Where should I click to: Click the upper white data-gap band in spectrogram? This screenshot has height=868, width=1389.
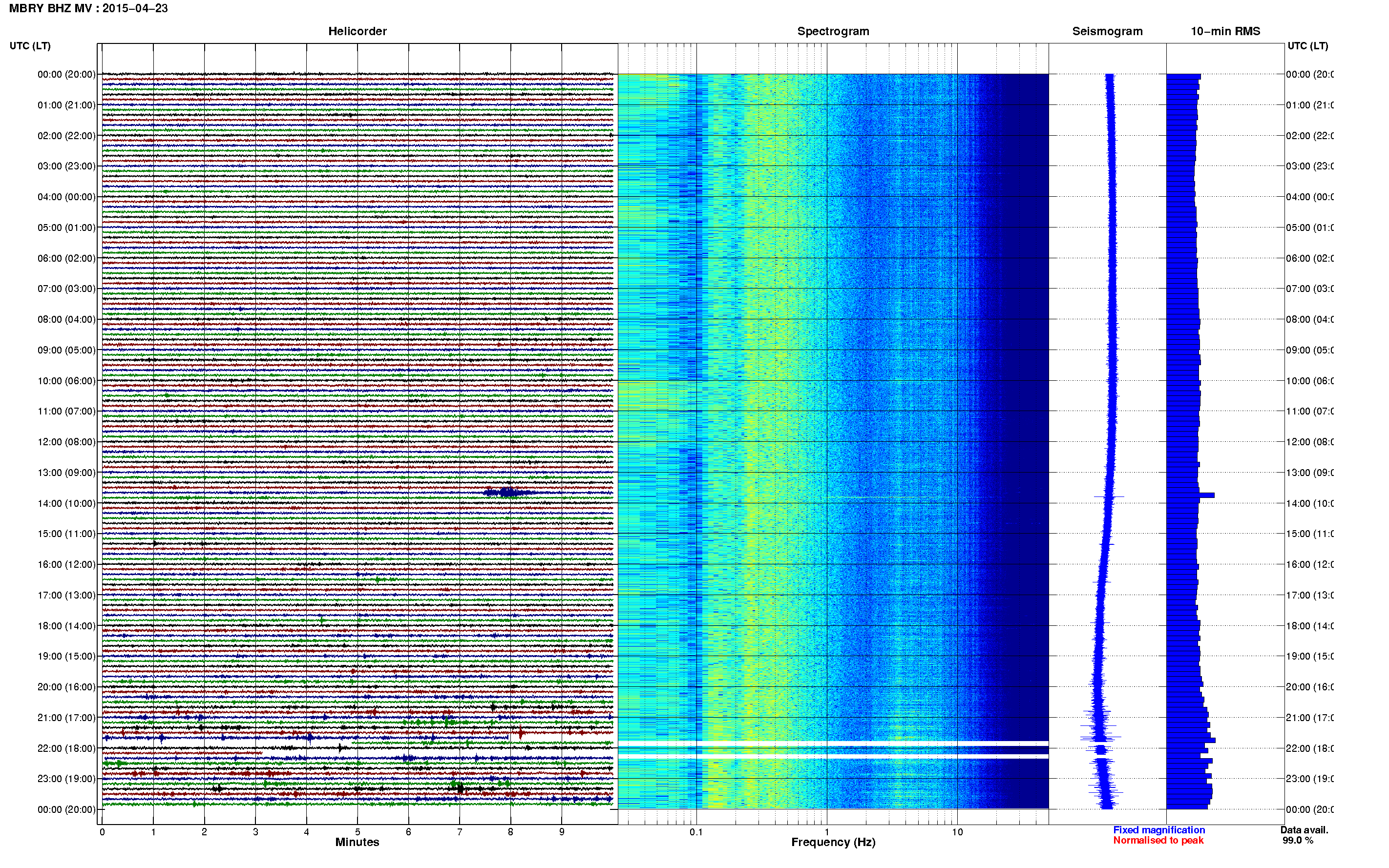coord(833,744)
